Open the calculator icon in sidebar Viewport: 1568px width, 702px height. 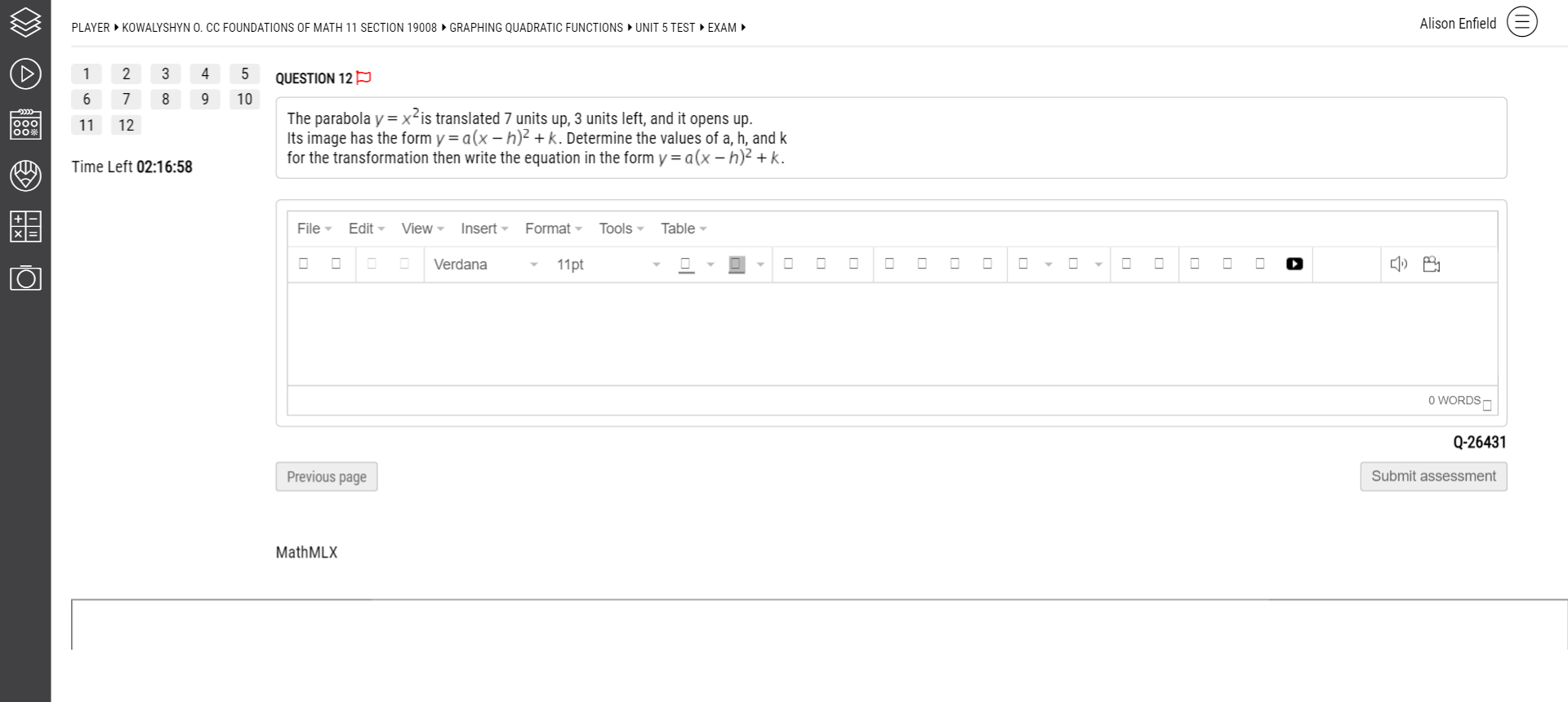coord(25,226)
